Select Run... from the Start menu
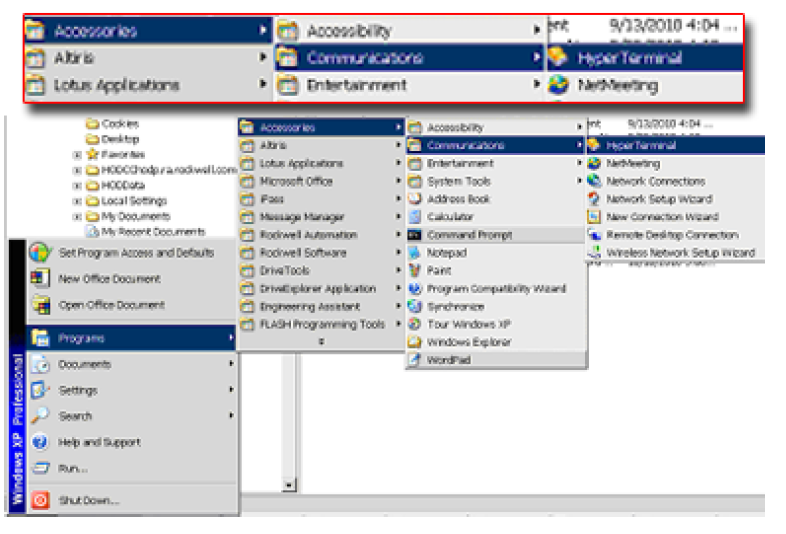This screenshot has width=786, height=534. 72,468
